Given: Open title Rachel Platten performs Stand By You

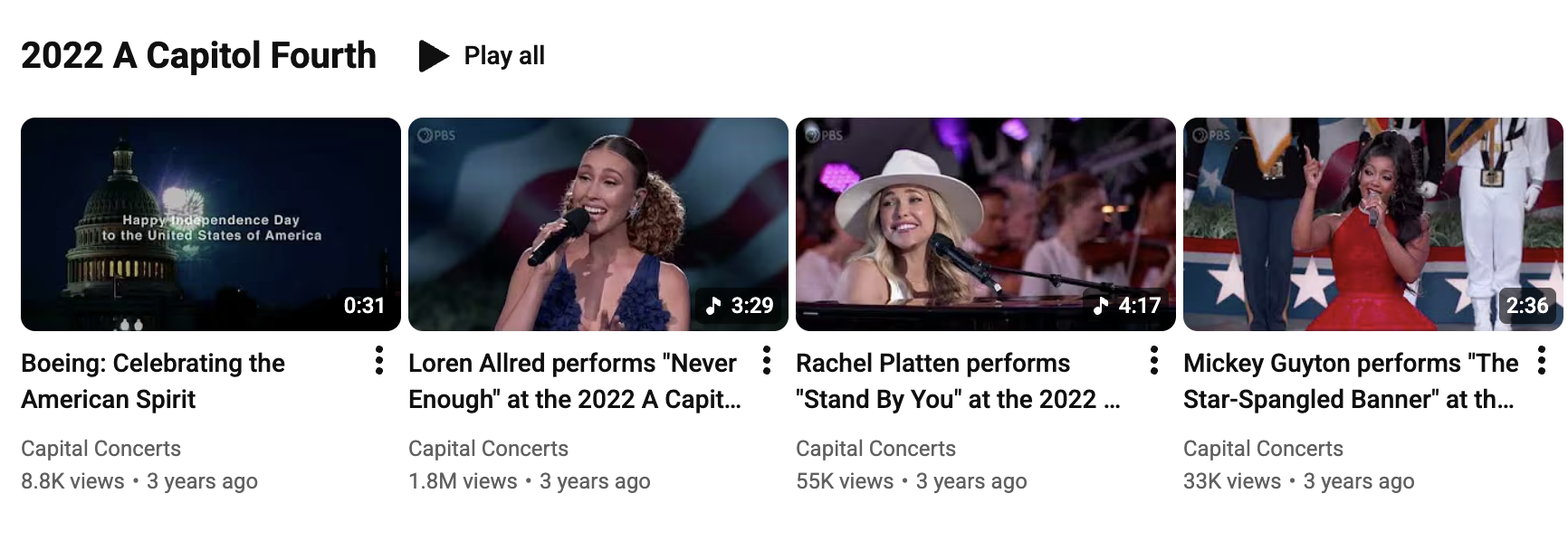Looking at the screenshot, I should (958, 381).
